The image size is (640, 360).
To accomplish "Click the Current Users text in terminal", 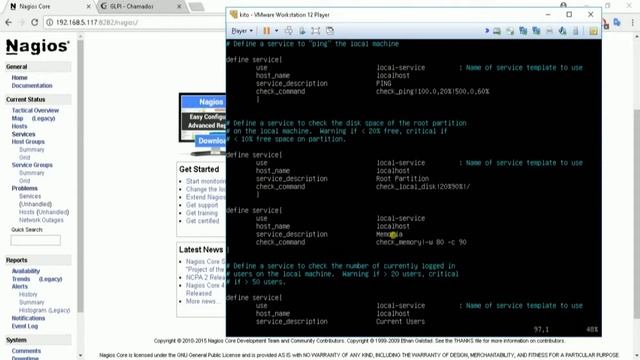I will 400,322.
